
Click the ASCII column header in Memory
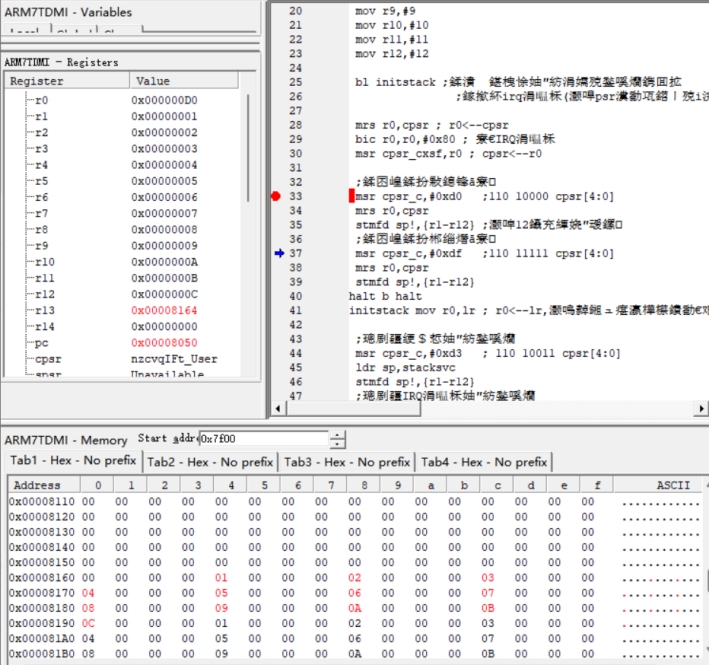tap(658, 485)
